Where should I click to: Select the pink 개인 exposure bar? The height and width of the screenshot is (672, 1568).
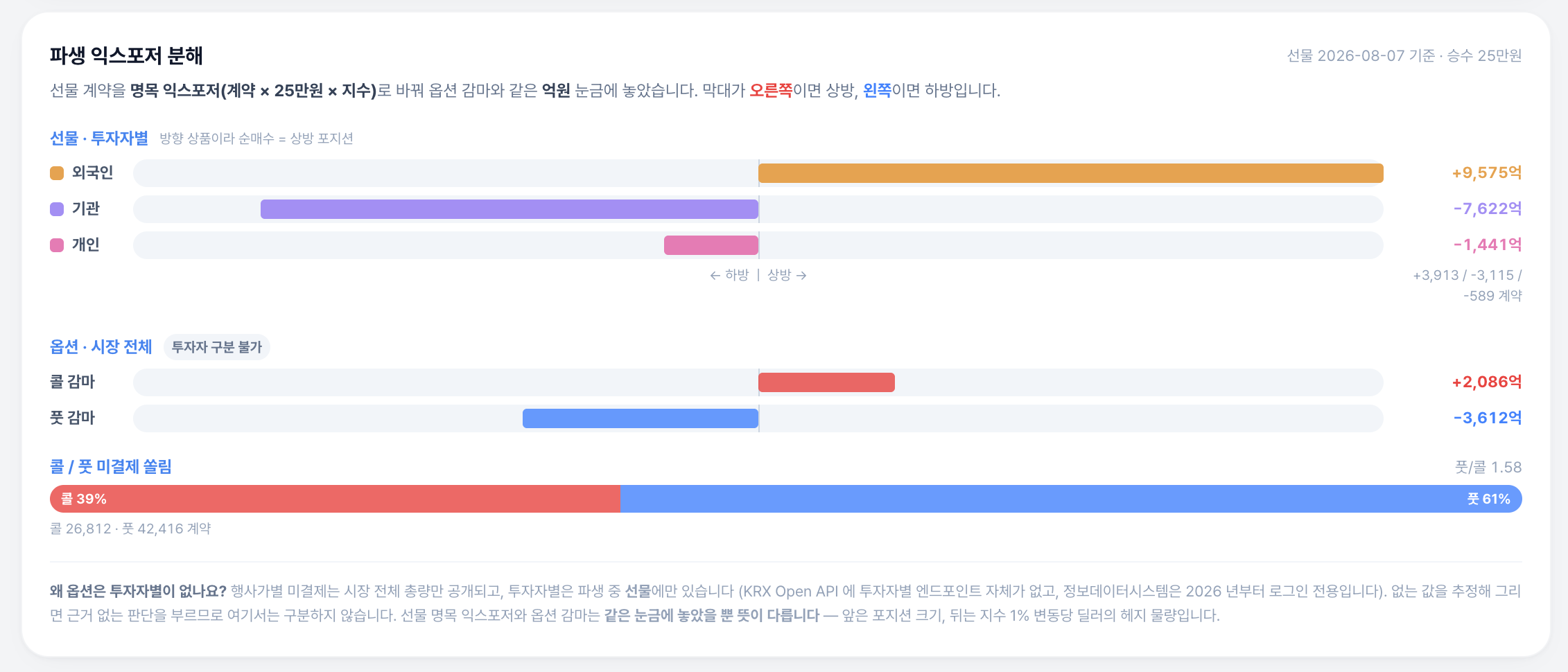711,245
